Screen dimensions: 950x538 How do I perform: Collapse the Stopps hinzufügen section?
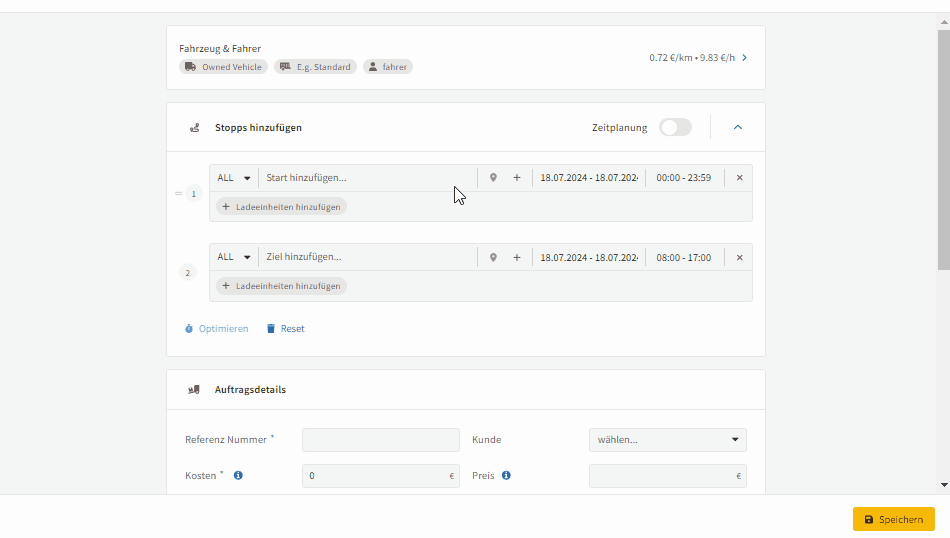coord(737,127)
